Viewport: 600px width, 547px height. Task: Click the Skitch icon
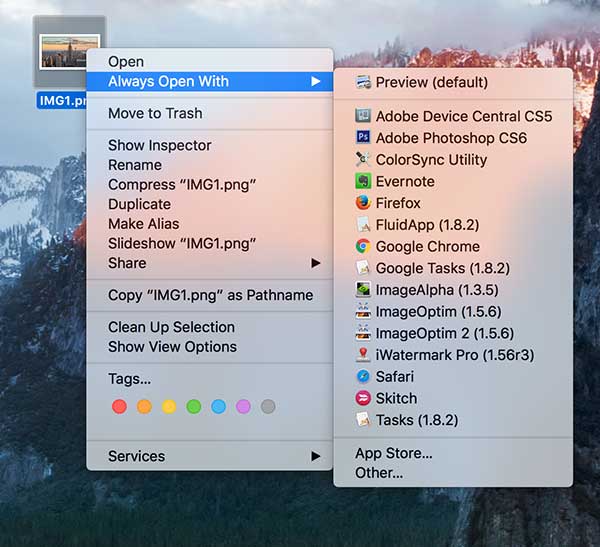click(x=363, y=398)
